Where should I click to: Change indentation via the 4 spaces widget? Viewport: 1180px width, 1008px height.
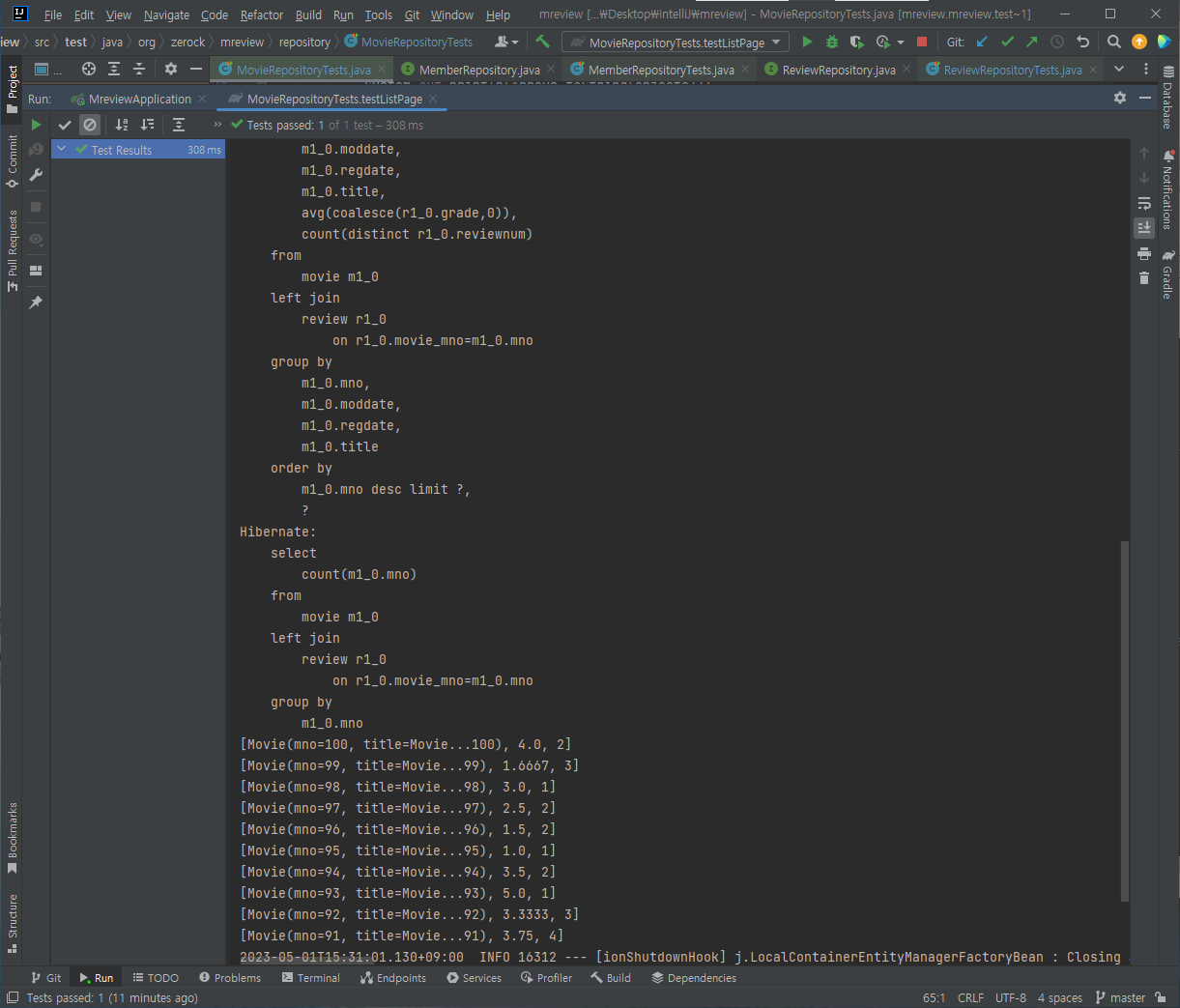pyautogui.click(x=1059, y=997)
